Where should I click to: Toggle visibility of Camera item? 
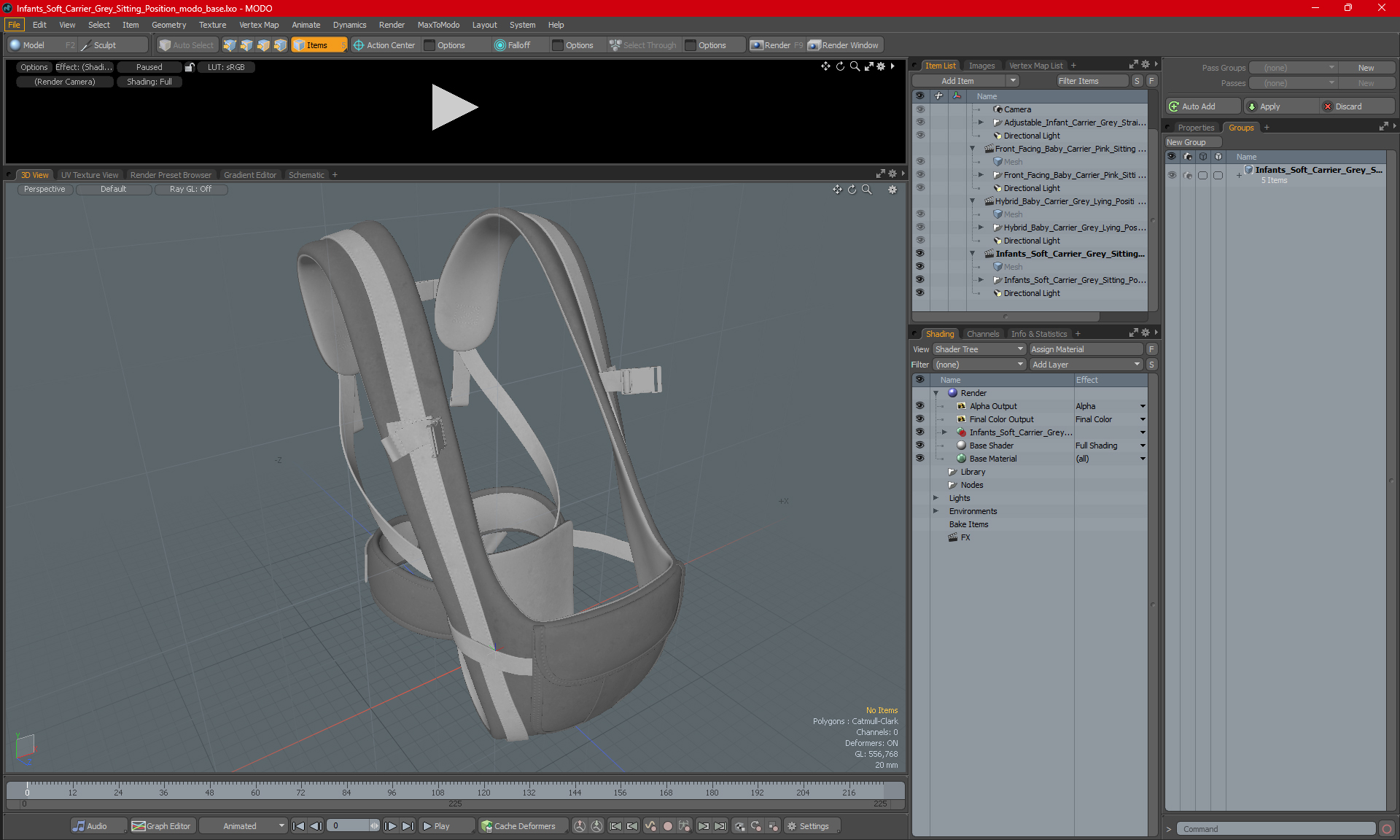920,109
